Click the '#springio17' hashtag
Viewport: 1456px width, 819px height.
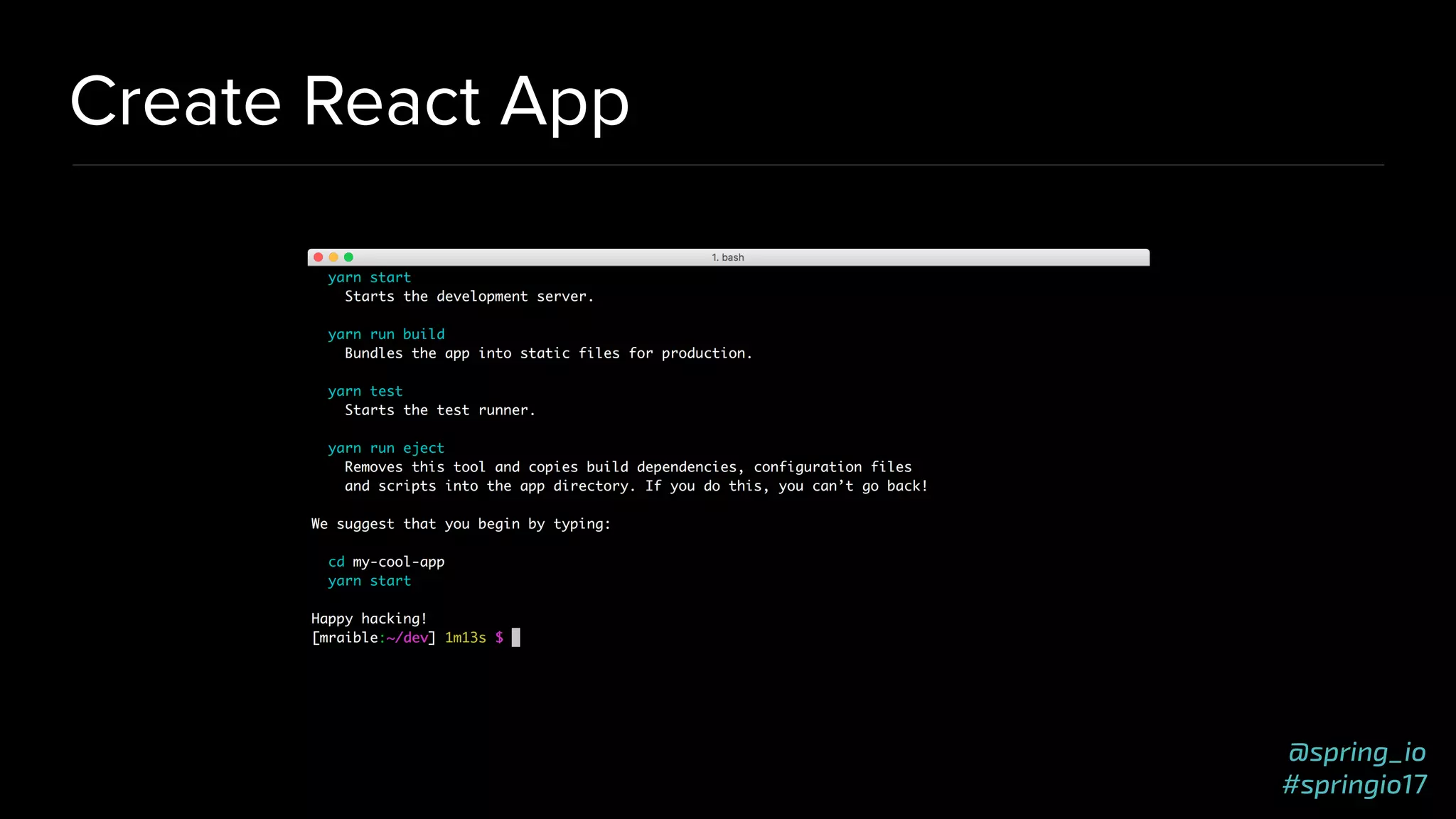1354,785
